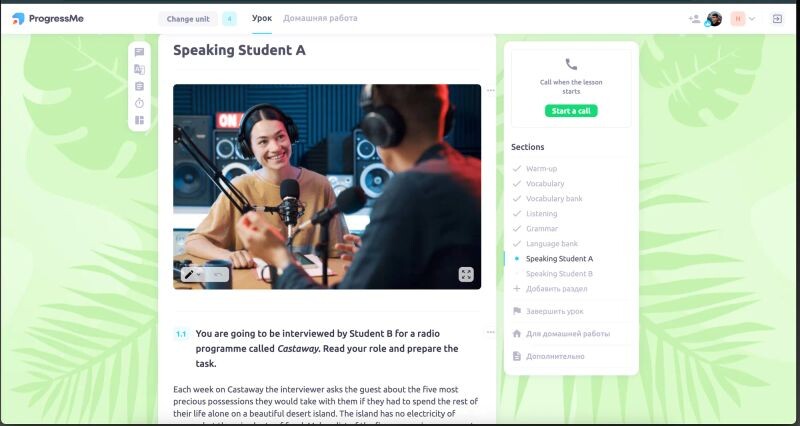Select the Урок tab
Screen dimensions: 800x426
pyautogui.click(x=262, y=18)
